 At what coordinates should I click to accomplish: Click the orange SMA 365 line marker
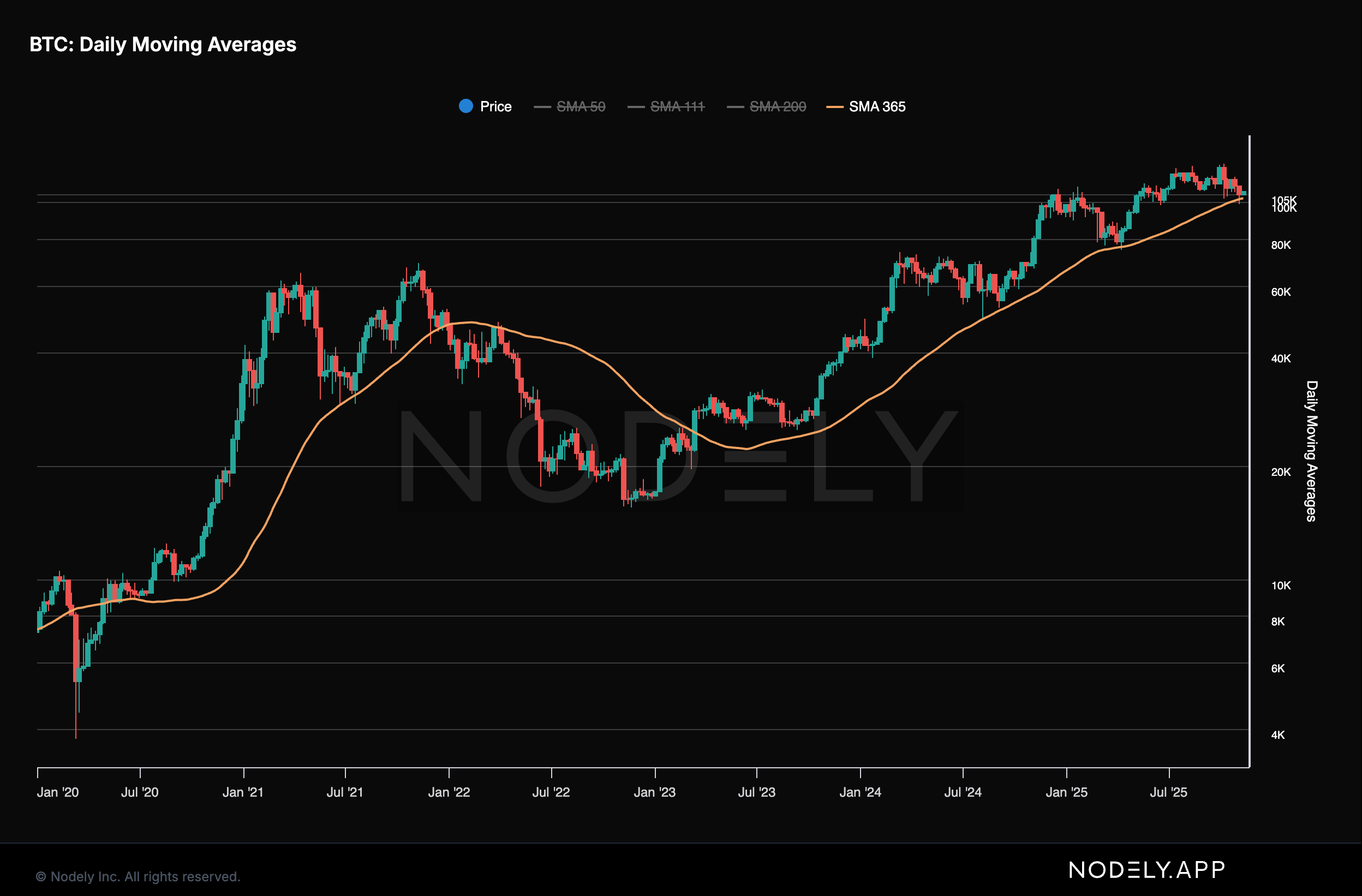[835, 107]
